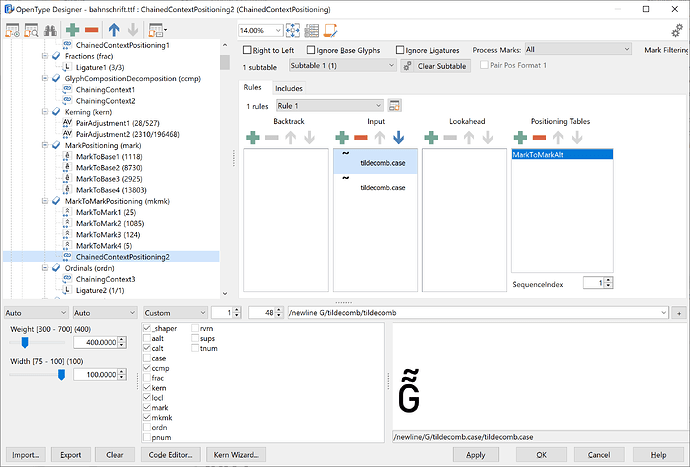Screen dimensions: 690x467
Task: Add a new Positioning Table entry
Action: [x=521, y=136]
